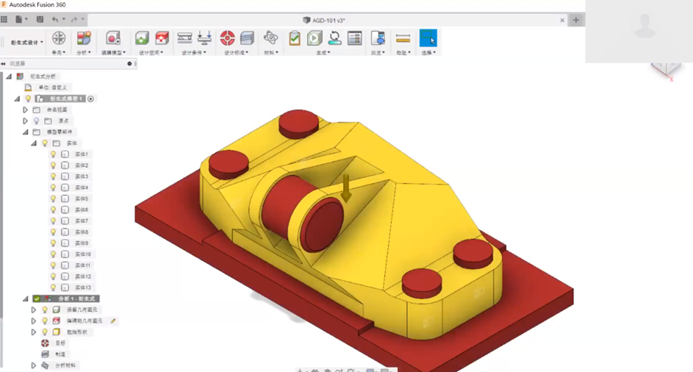The height and width of the screenshot is (372, 693).
Task: Expand the origin folder tree node
Action: [25, 121]
